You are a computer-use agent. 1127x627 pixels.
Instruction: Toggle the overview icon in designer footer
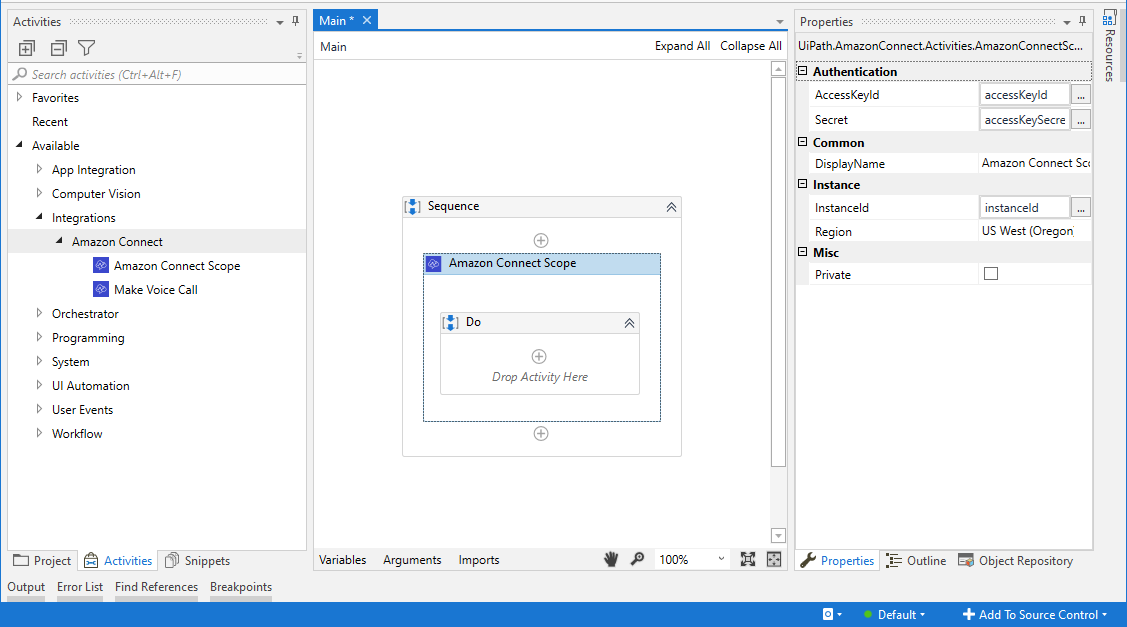774,559
